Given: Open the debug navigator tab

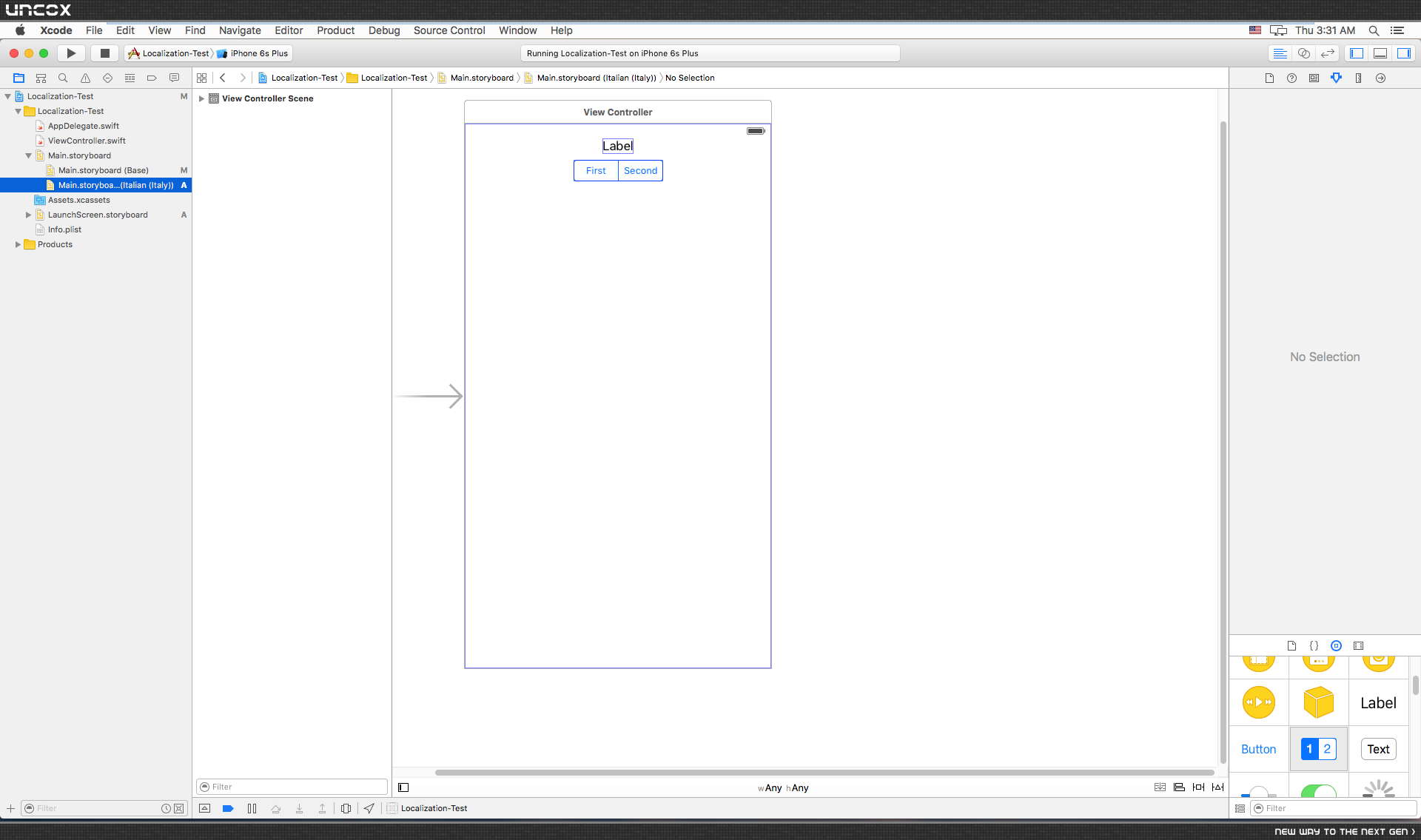Looking at the screenshot, I should pos(130,78).
